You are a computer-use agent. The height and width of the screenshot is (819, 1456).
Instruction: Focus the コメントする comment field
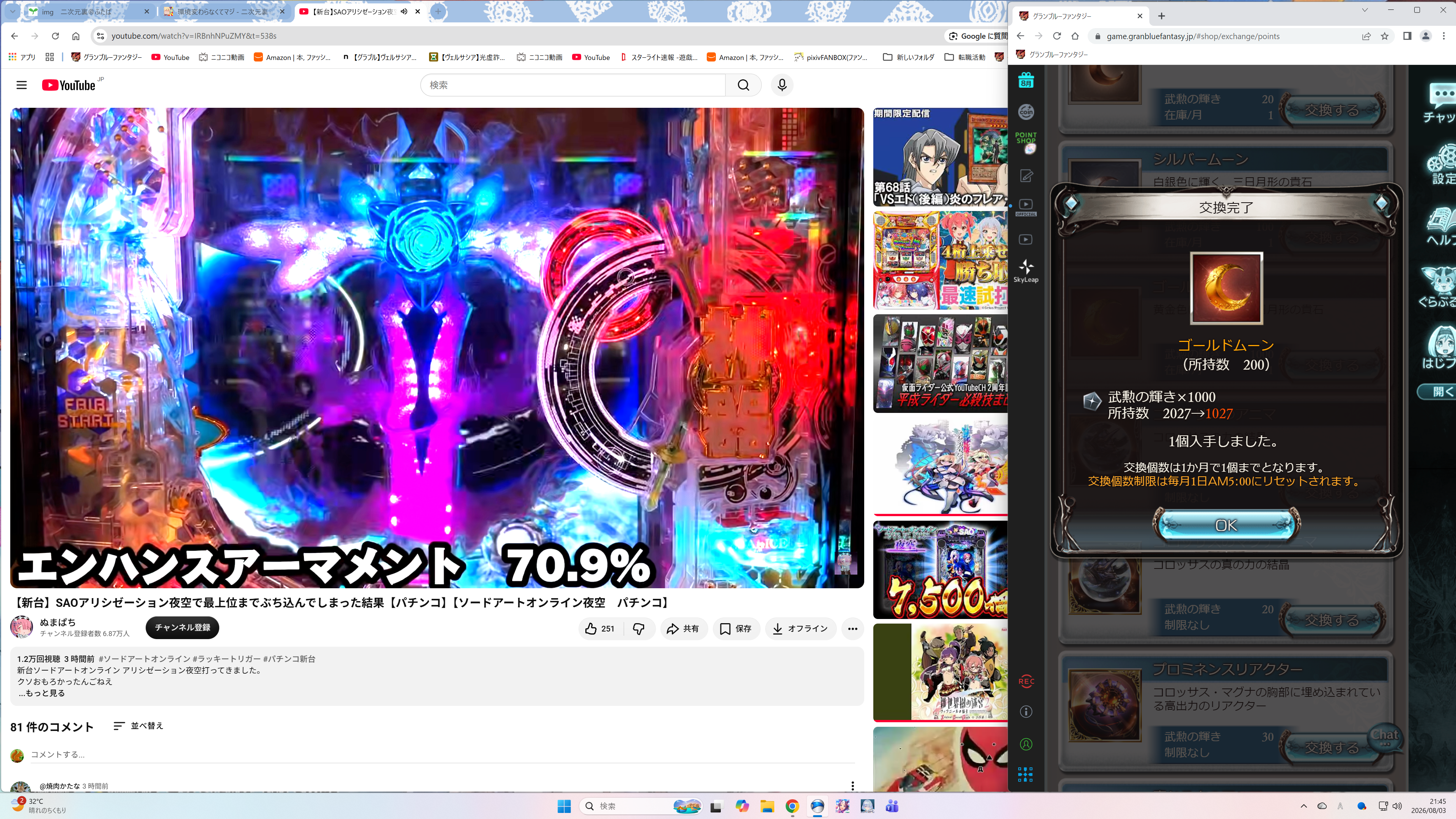443,754
